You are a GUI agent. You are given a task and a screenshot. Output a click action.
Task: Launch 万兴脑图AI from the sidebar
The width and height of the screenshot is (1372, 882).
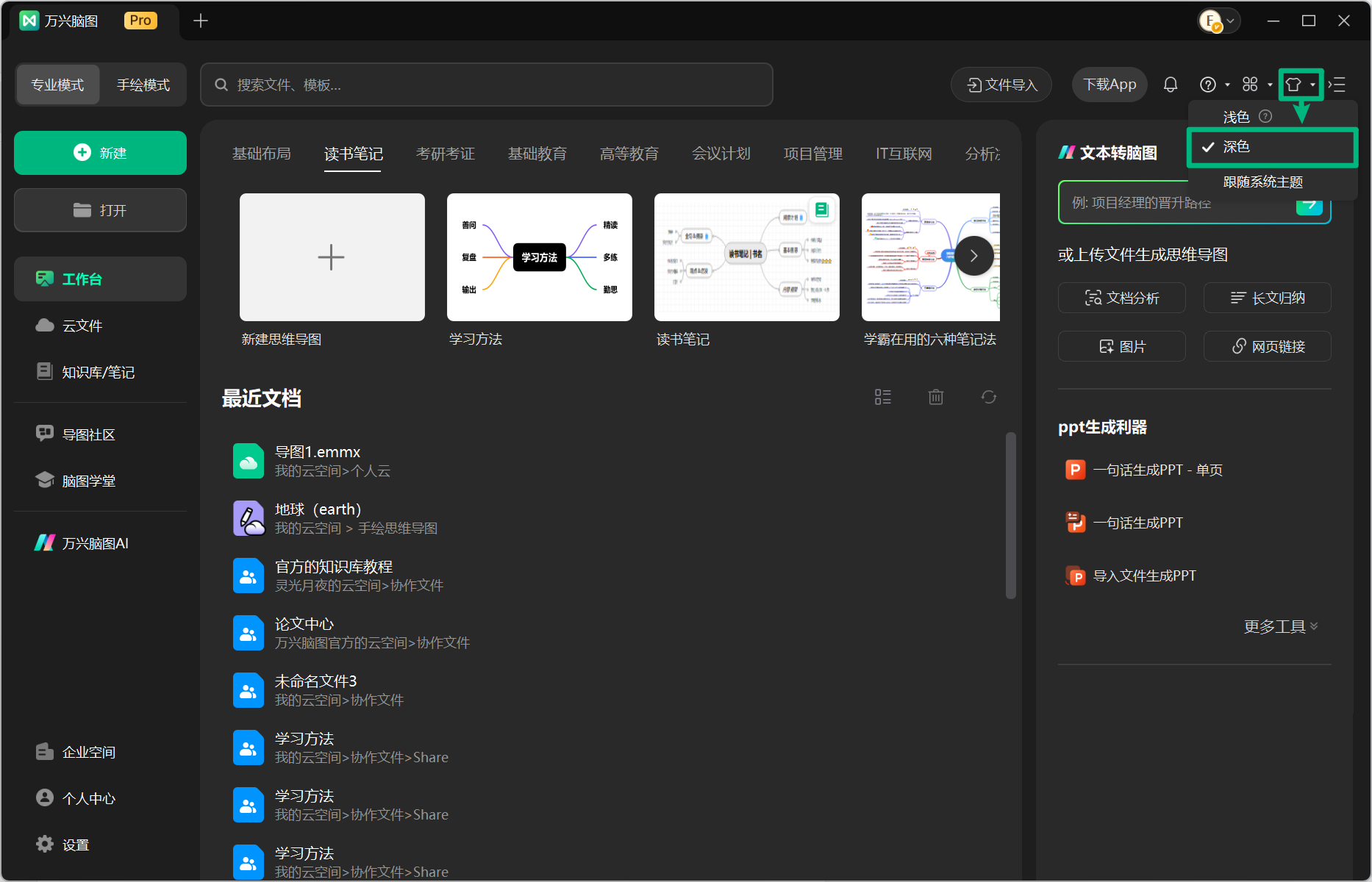(x=100, y=543)
